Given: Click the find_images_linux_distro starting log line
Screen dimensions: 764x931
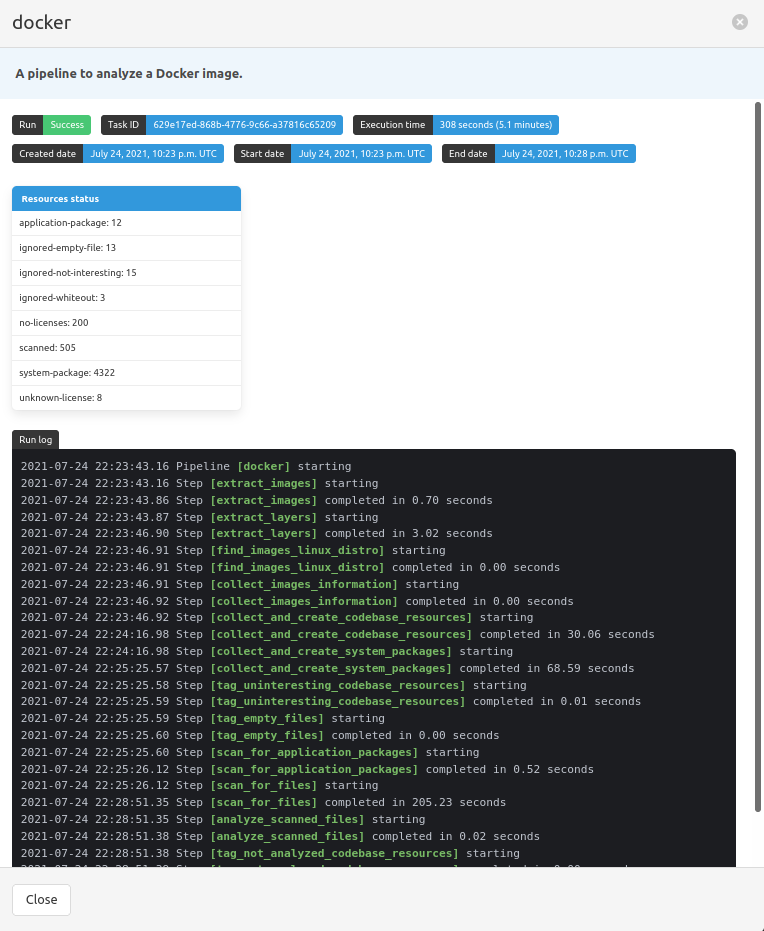Looking at the screenshot, I should coord(233,550).
